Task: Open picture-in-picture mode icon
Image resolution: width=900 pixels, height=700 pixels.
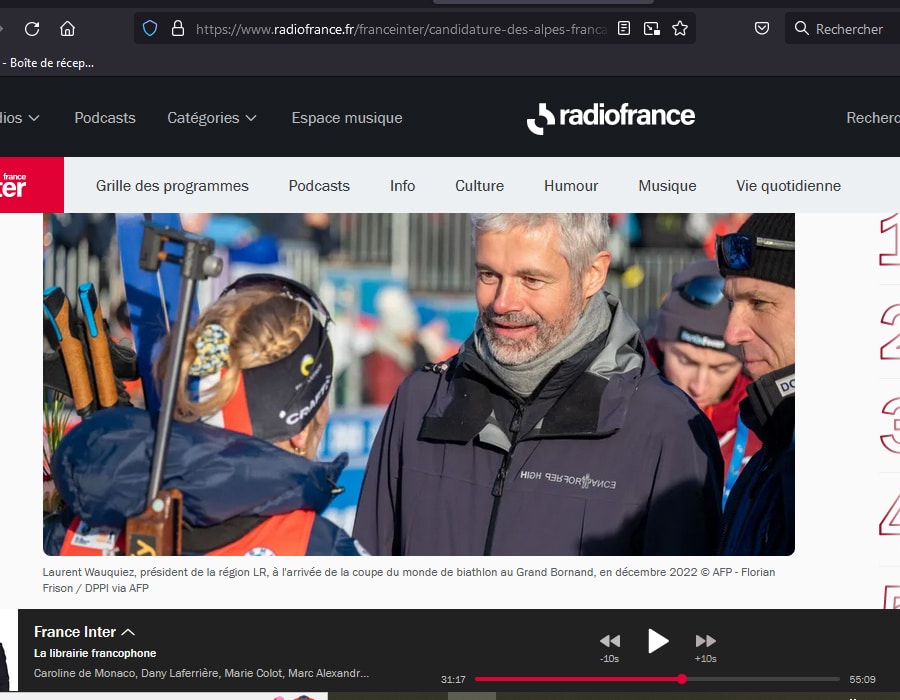Action: click(652, 28)
